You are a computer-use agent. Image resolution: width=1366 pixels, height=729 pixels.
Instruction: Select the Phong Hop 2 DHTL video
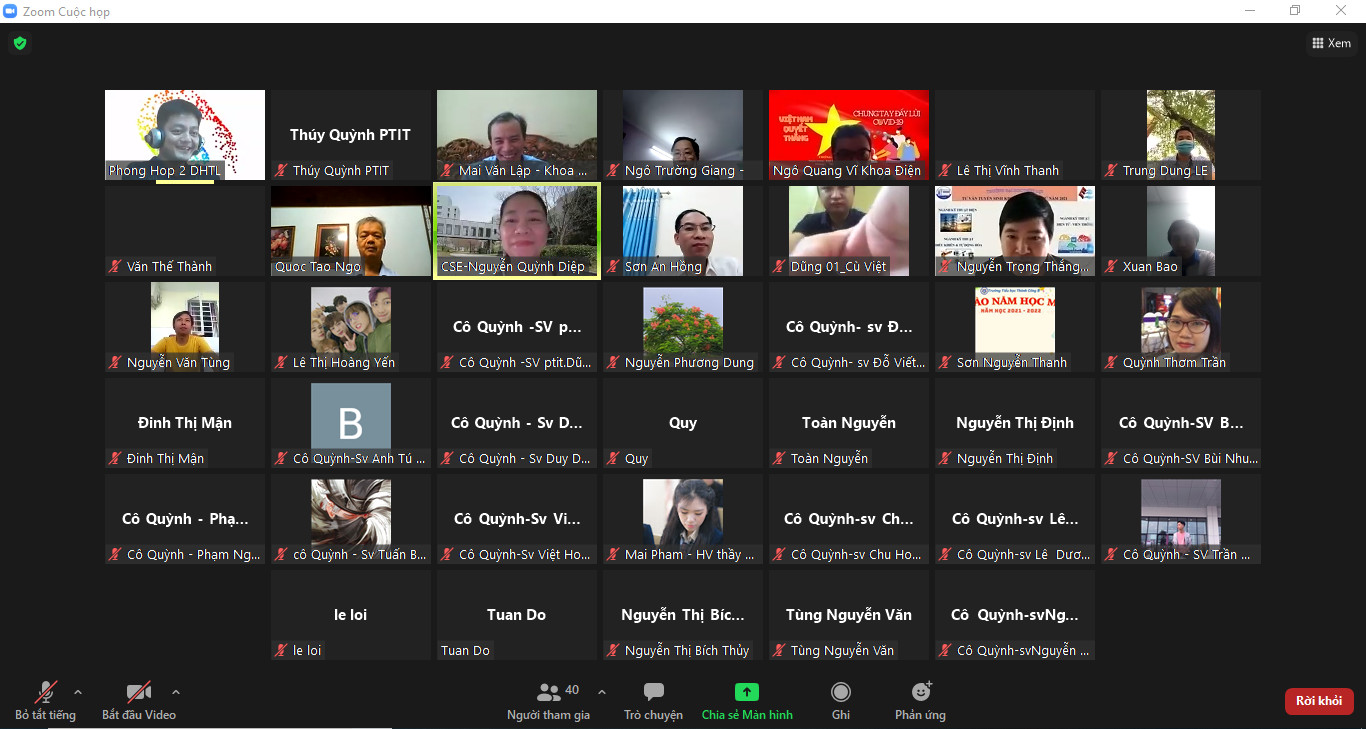(x=185, y=134)
